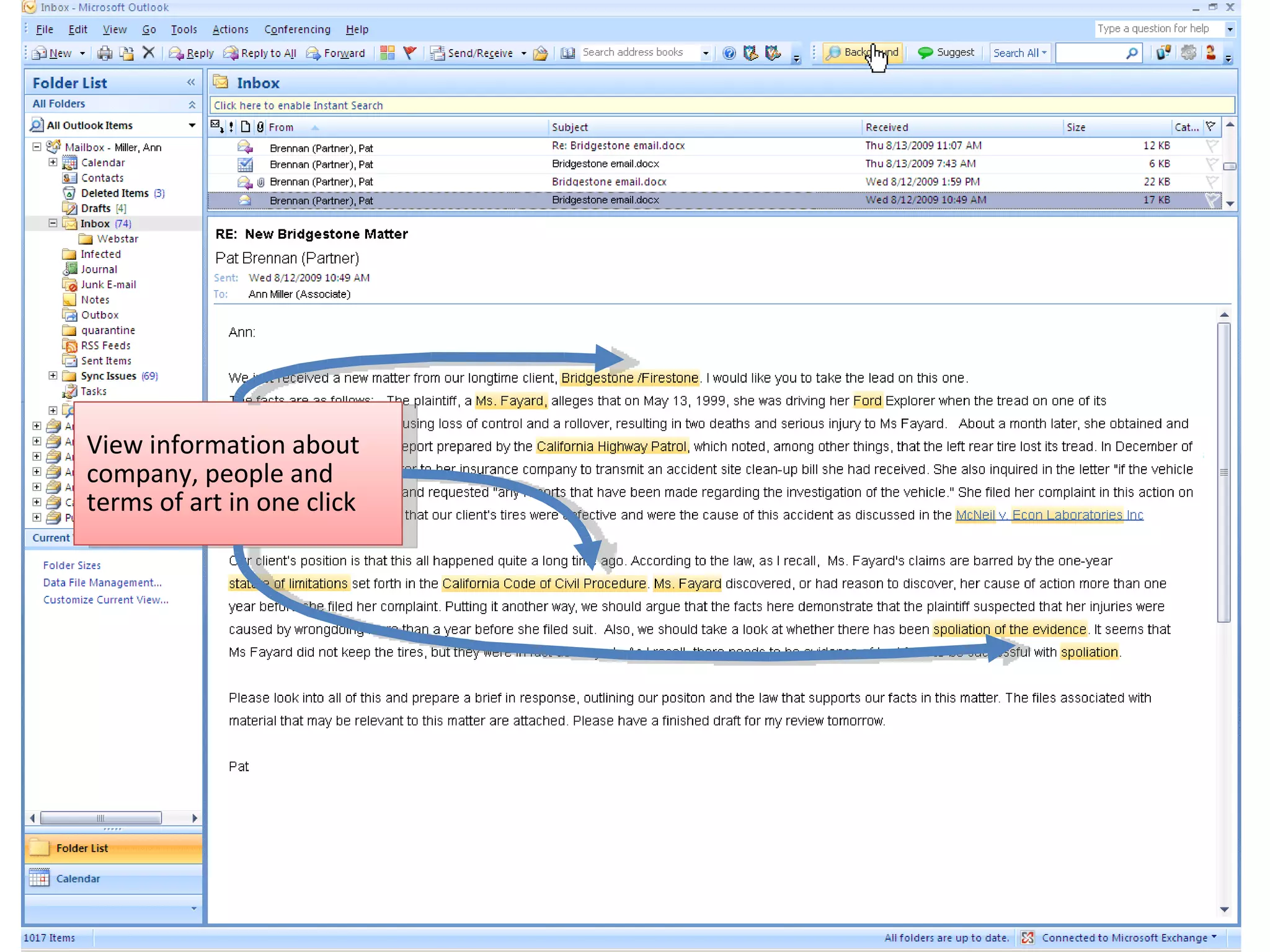Open the Search All dropdown
The image size is (1270, 952).
click(1019, 53)
